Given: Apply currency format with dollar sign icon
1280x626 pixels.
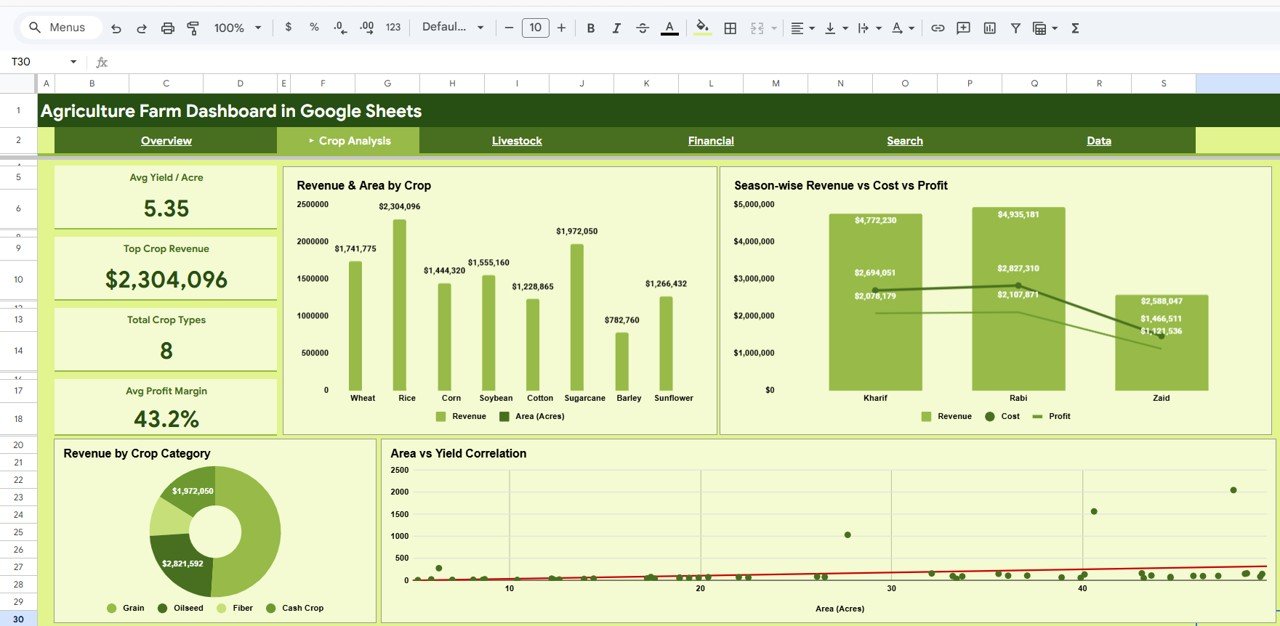Looking at the screenshot, I should pyautogui.click(x=289, y=27).
